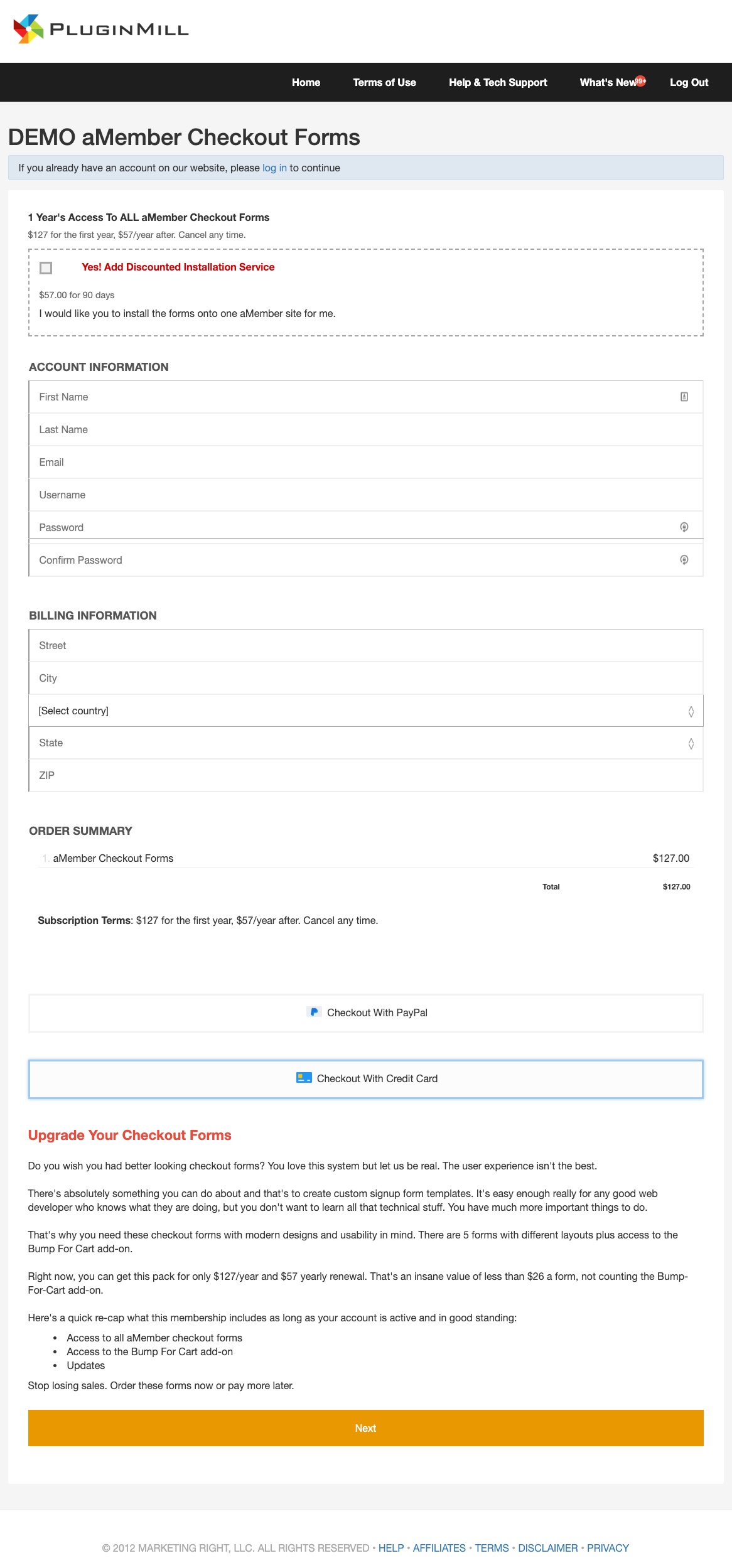The width and height of the screenshot is (732, 1568).
Task: Click the 'aMember Checkout Forms' order row
Action: (366, 858)
